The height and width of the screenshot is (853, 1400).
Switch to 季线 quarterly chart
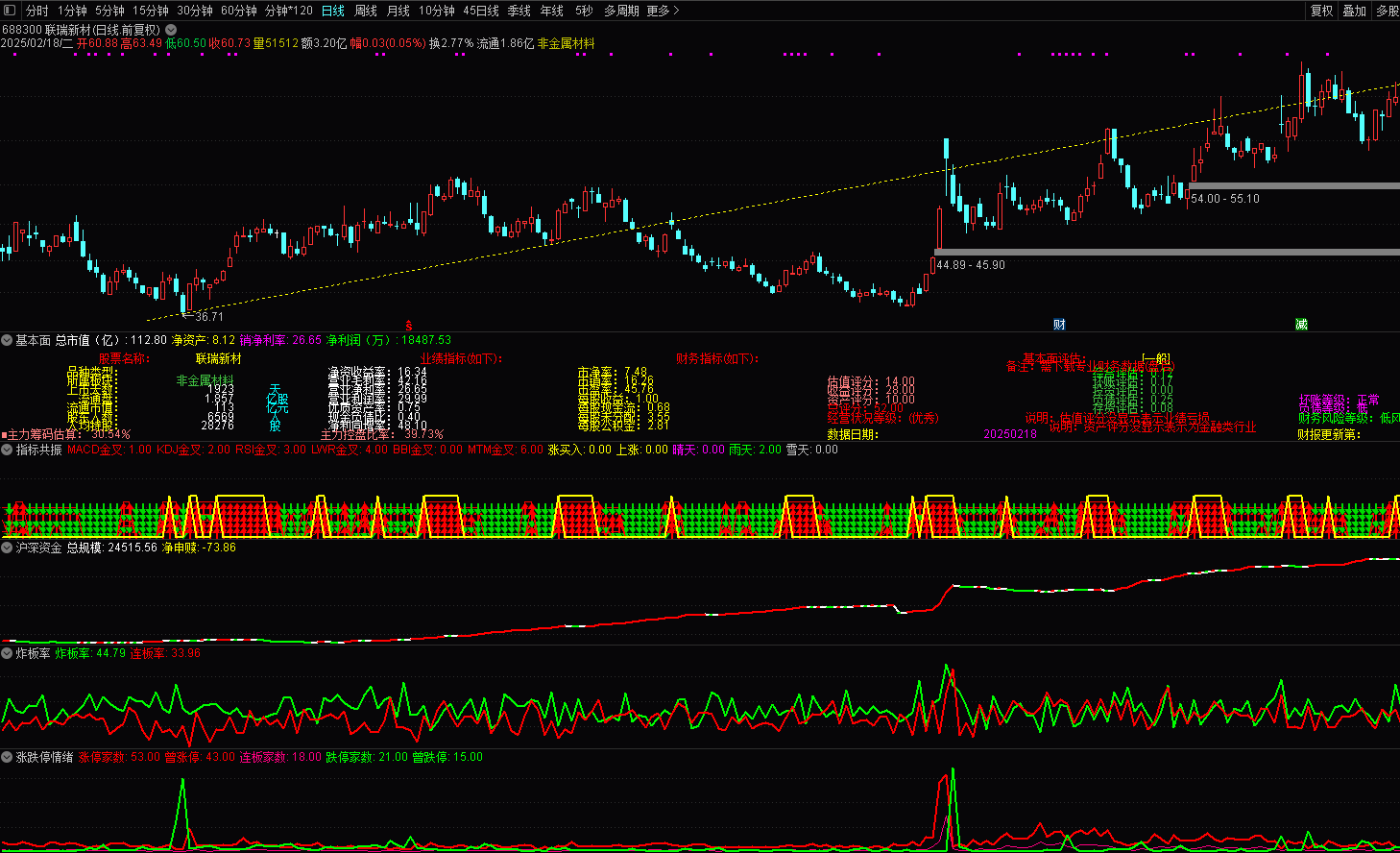coord(519,11)
